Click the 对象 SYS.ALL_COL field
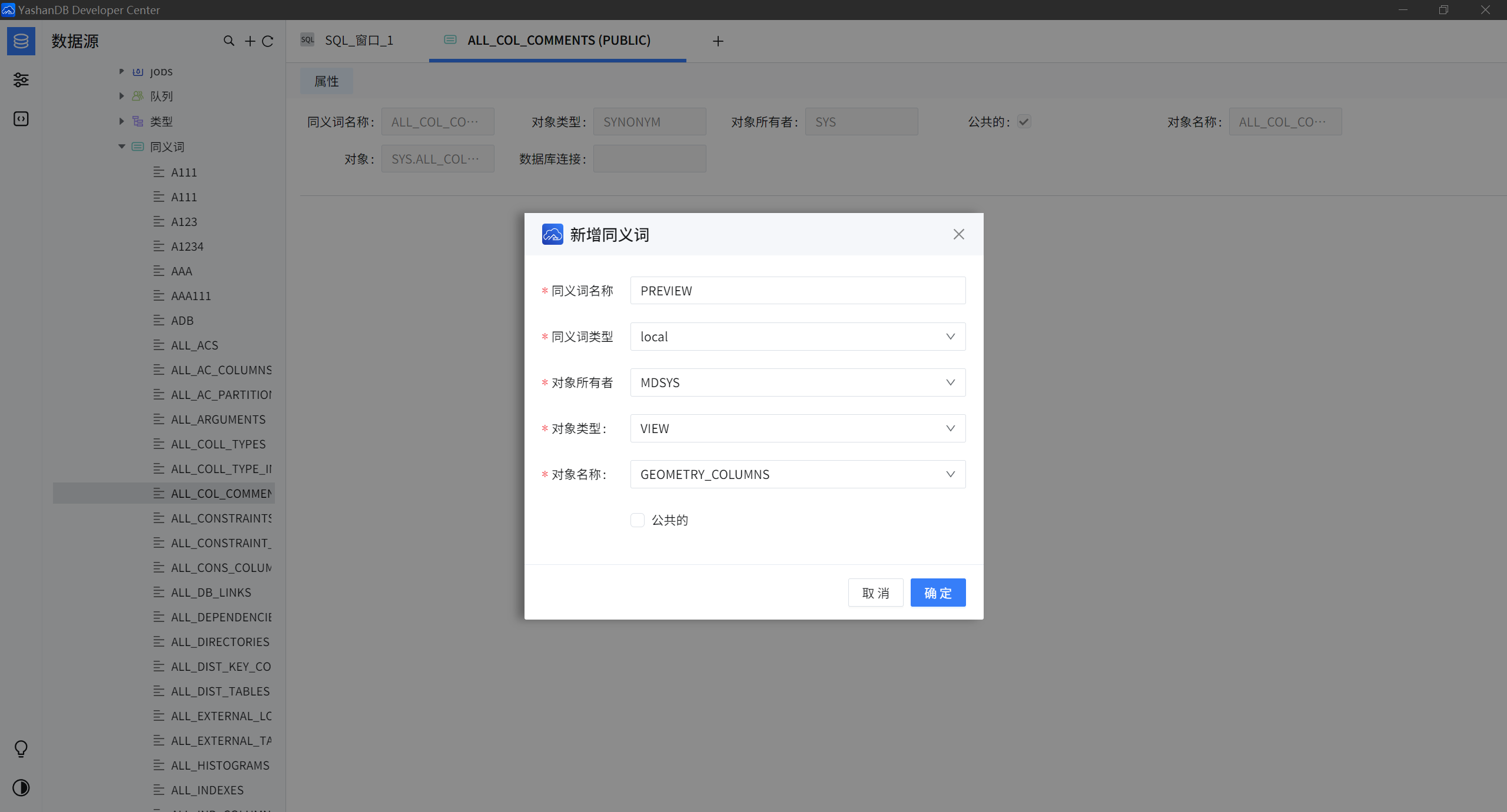The height and width of the screenshot is (812, 1507). tap(438, 159)
